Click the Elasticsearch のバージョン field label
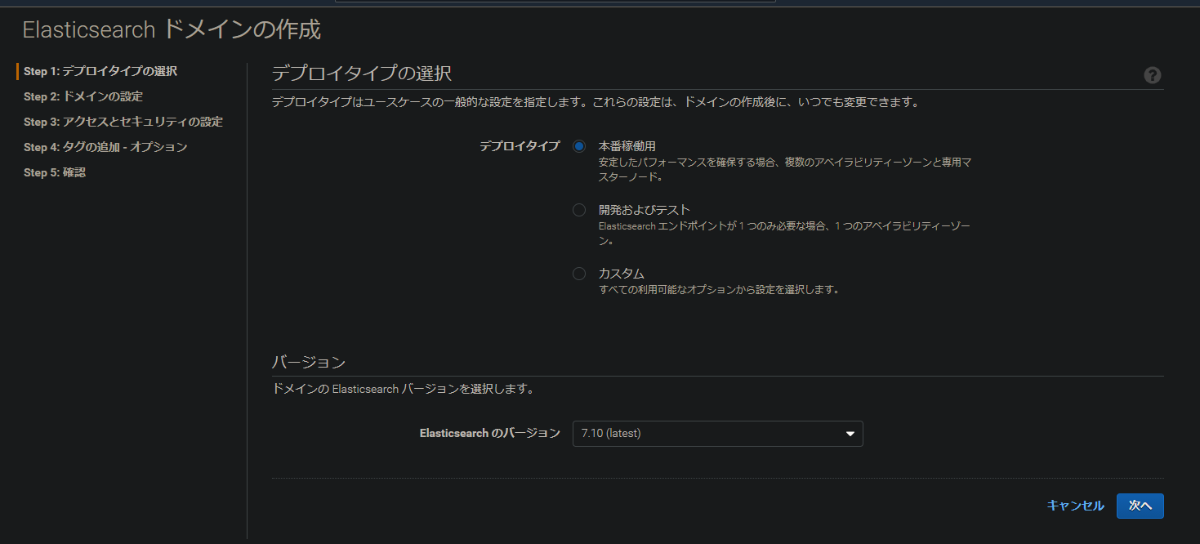Image resolution: width=1200 pixels, height=544 pixels. [490, 433]
